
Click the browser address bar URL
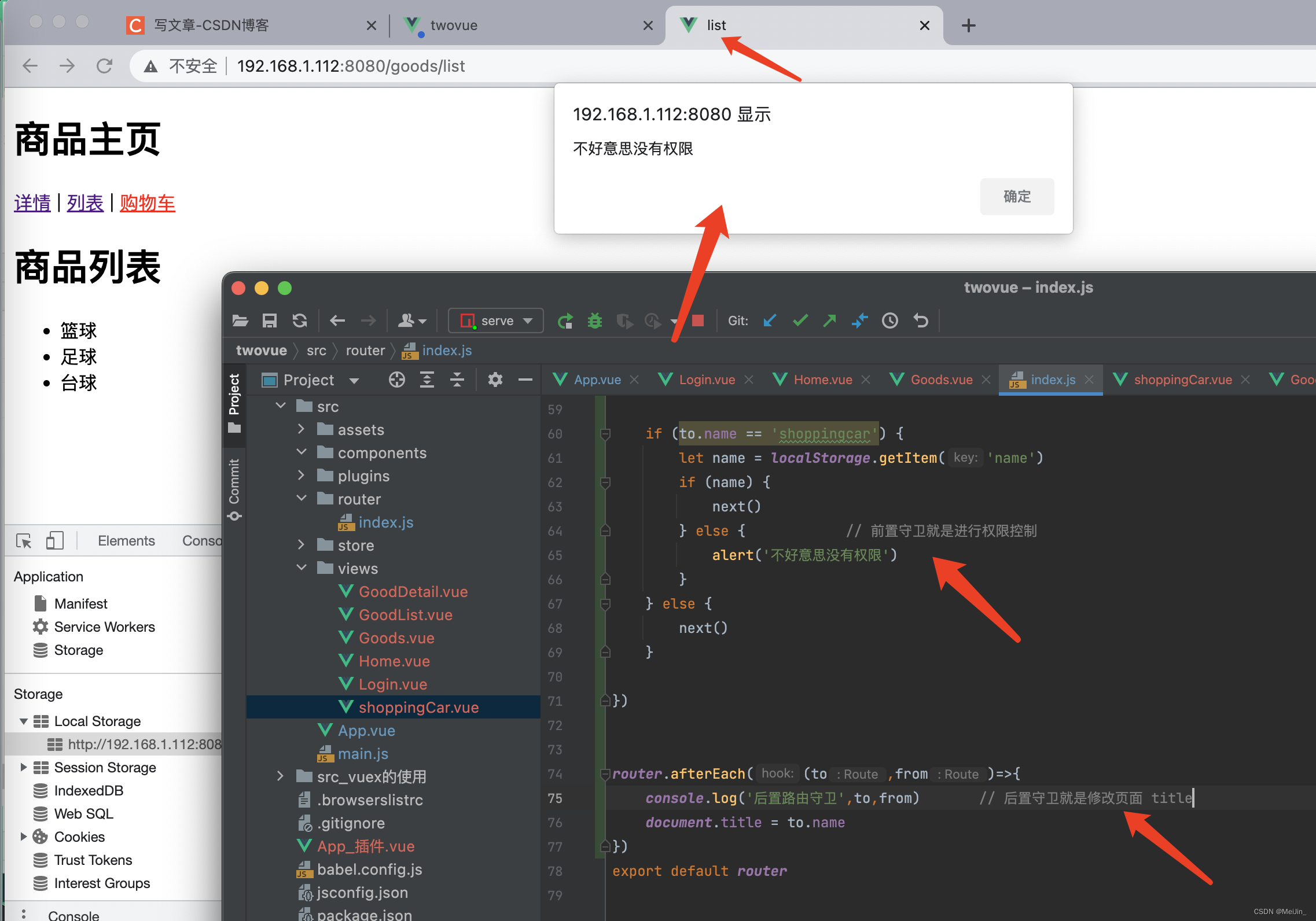coord(351,66)
